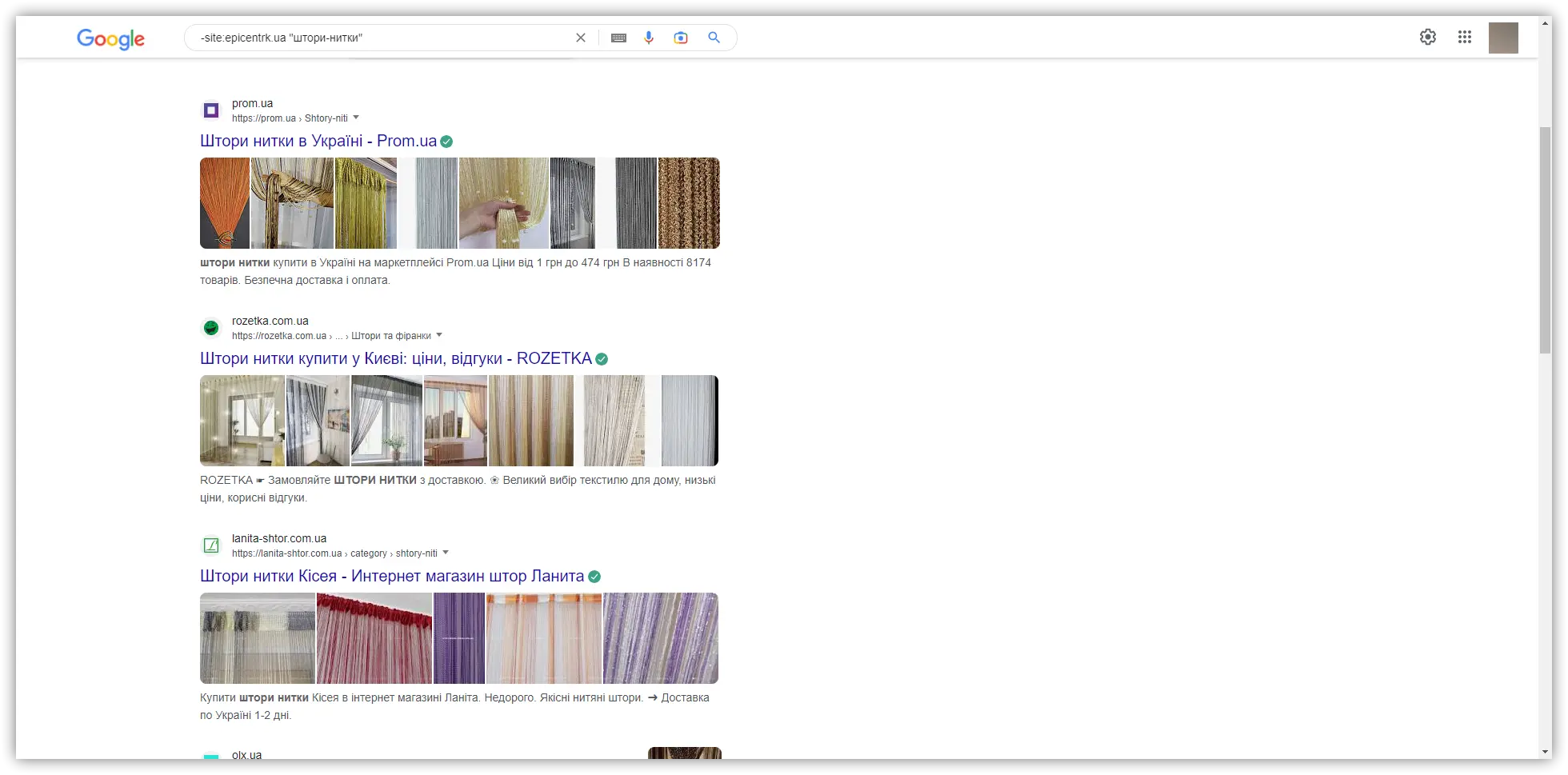Click the Google logo
Screen dimensions: 1568x775
(x=110, y=38)
